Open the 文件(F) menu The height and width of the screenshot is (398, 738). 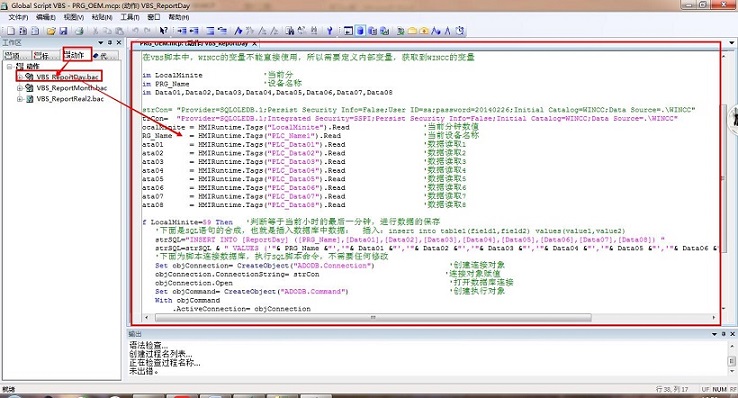(x=18, y=17)
